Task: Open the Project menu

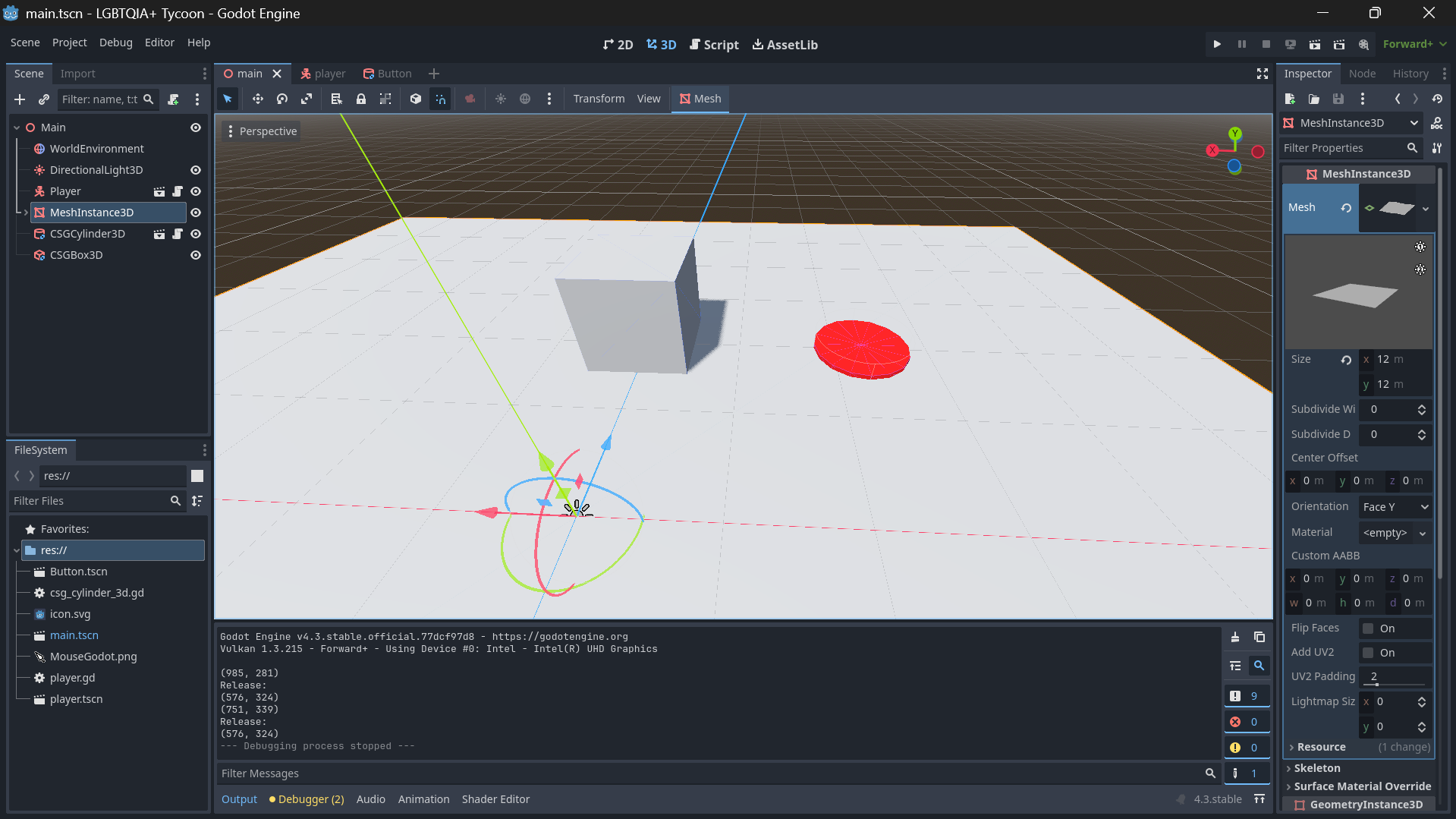Action: [69, 43]
